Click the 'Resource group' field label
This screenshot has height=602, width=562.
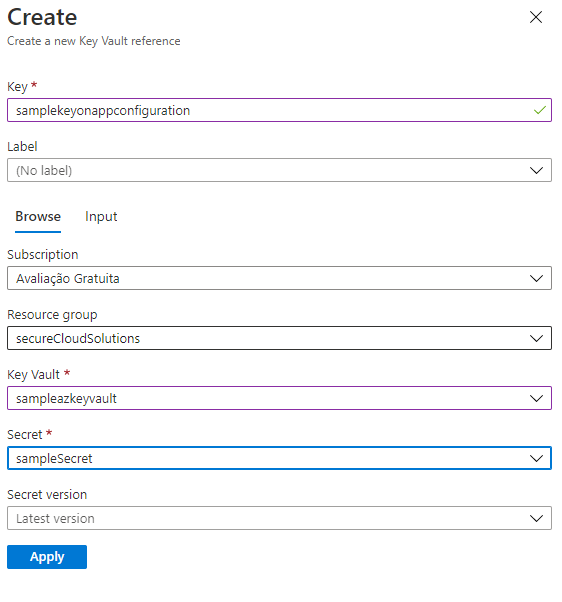(52, 315)
